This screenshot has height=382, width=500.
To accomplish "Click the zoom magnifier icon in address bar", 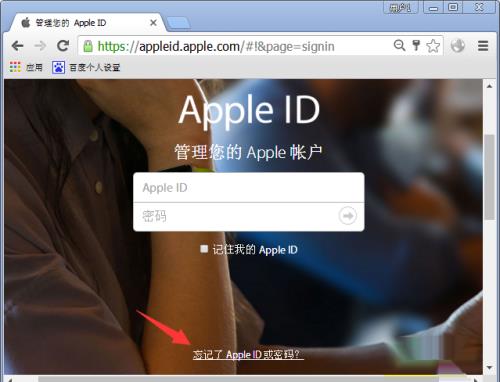I will coord(399,45).
